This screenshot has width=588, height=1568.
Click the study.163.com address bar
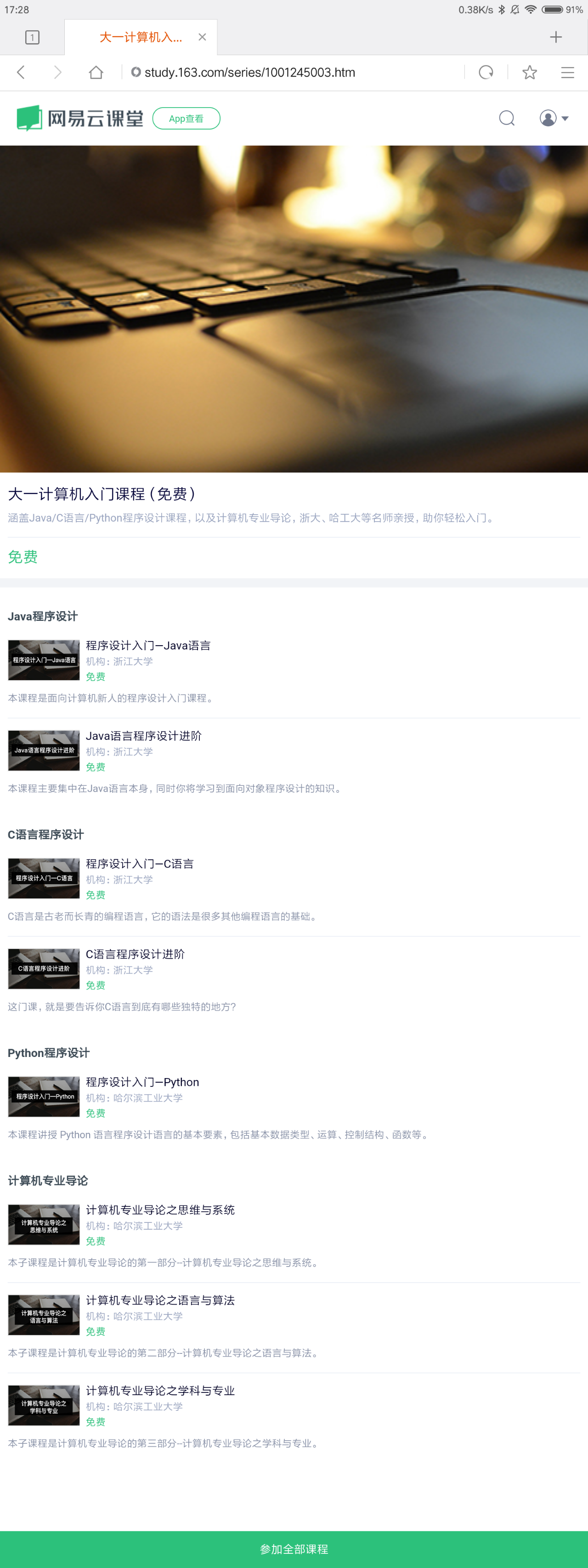point(292,73)
